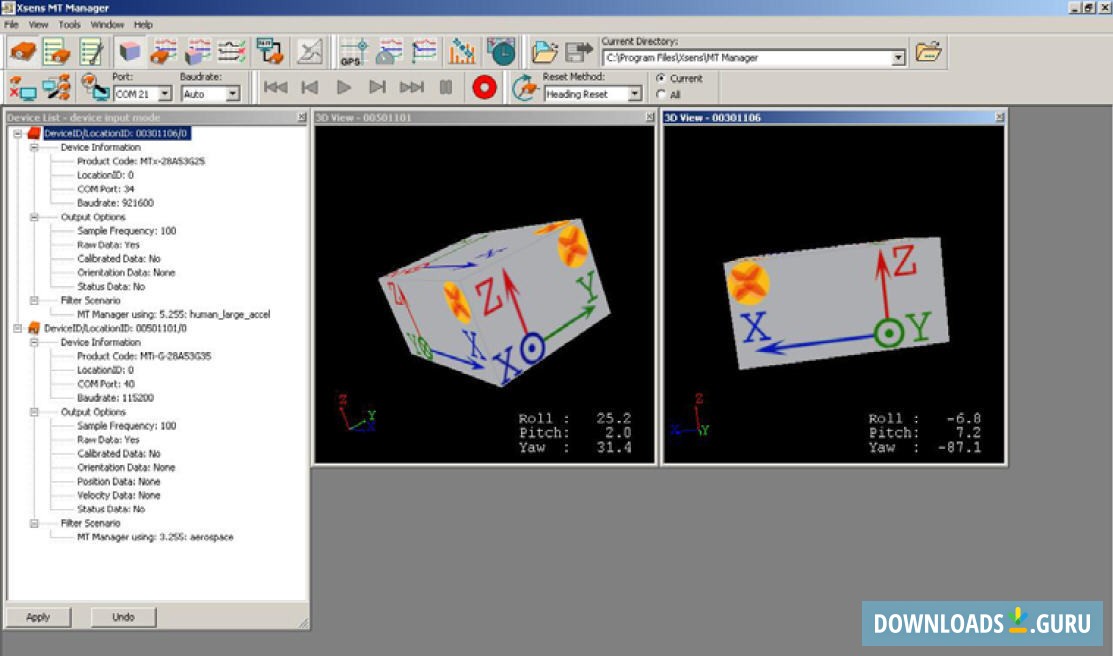
Task: Open the device list view icon
Action: click(56, 52)
